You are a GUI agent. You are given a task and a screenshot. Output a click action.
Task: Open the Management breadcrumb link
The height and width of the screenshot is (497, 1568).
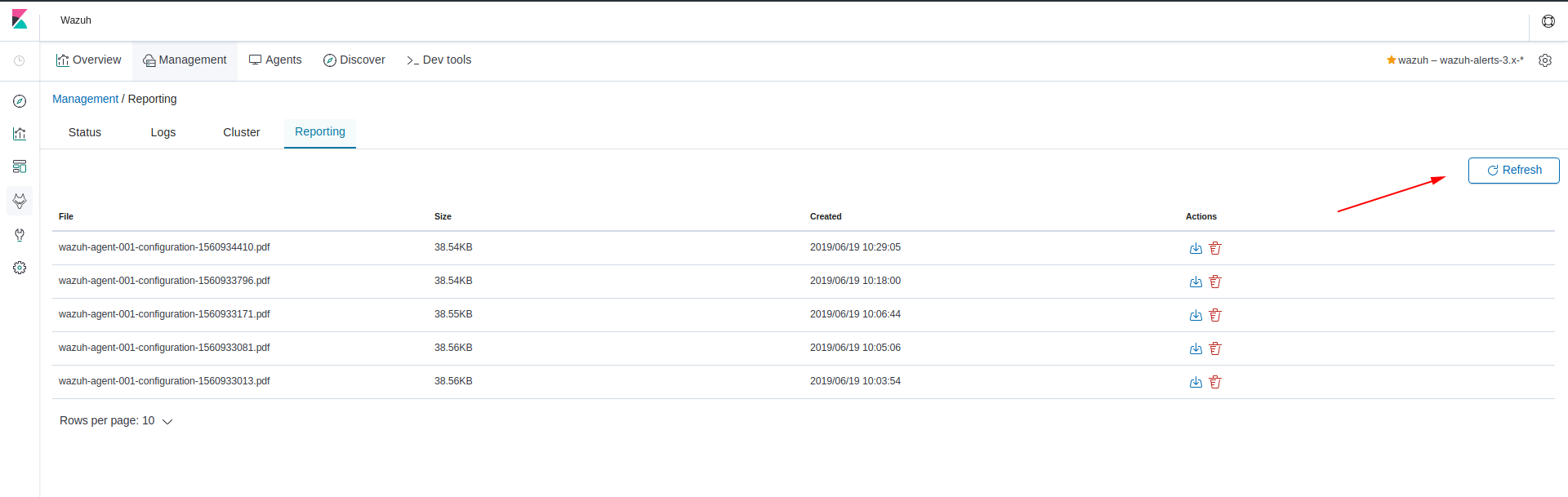85,99
